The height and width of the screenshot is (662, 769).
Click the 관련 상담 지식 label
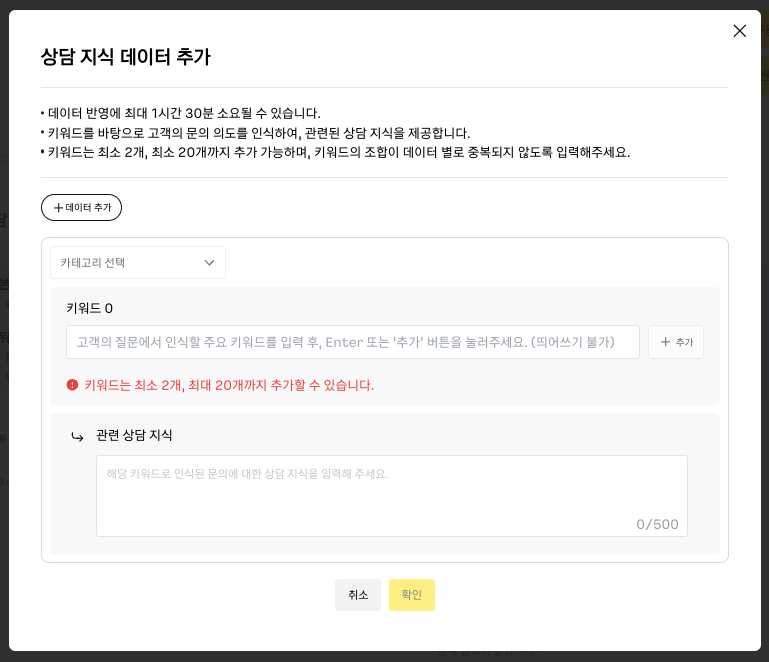click(134, 435)
